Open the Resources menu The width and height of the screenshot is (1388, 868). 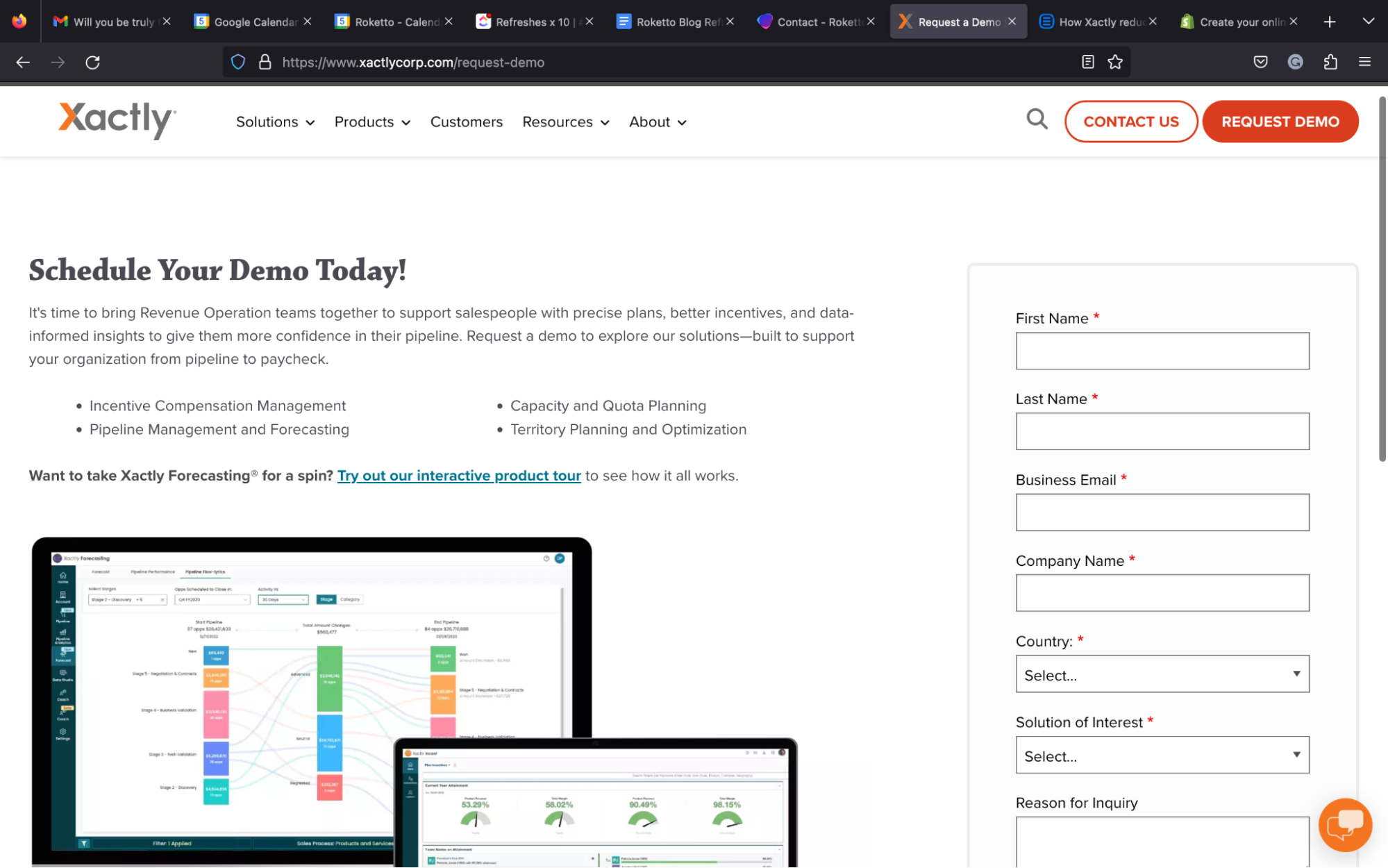[565, 122]
